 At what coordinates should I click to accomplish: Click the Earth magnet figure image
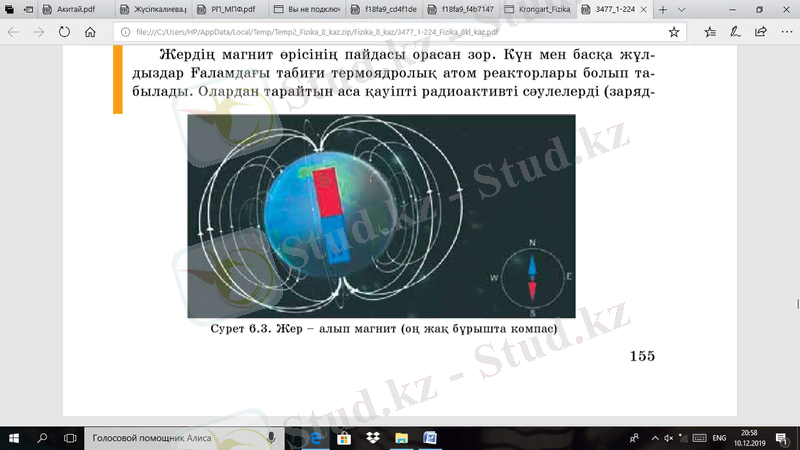click(381, 216)
